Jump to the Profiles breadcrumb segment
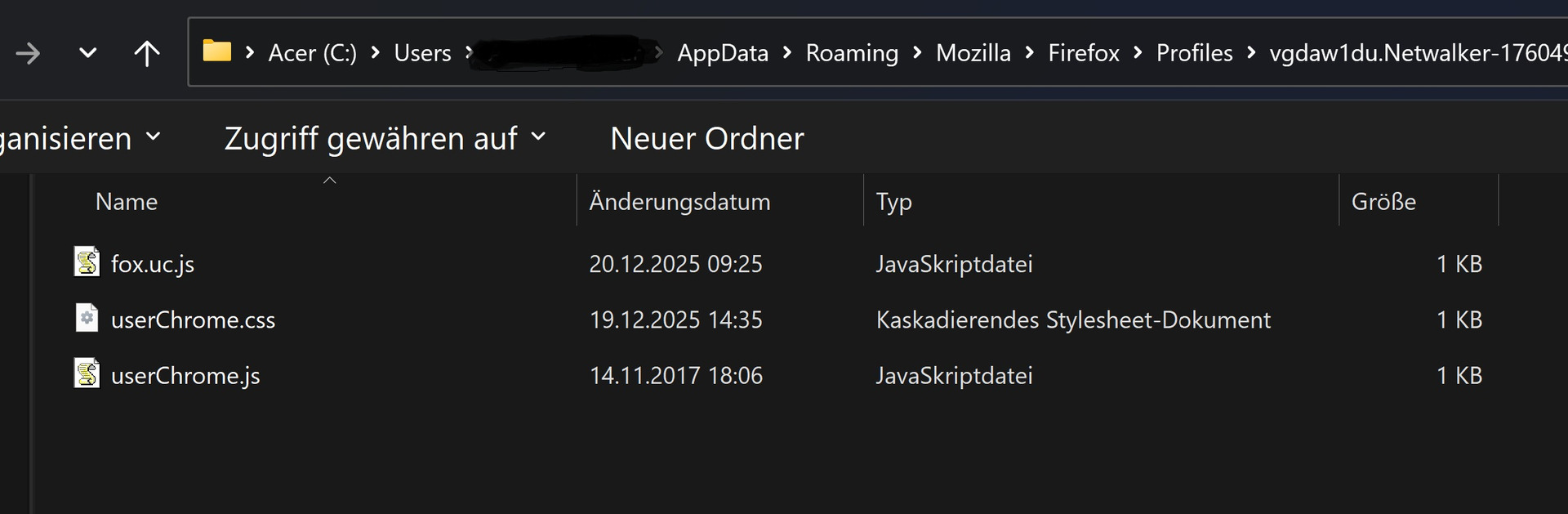 [1194, 53]
